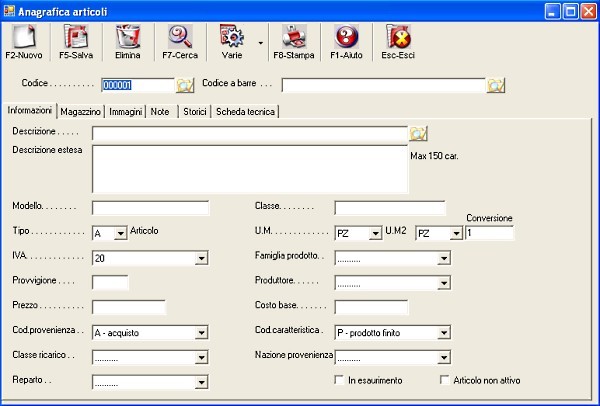Click the Descrizione estesa text area
The height and width of the screenshot is (406, 600).
coord(249,169)
